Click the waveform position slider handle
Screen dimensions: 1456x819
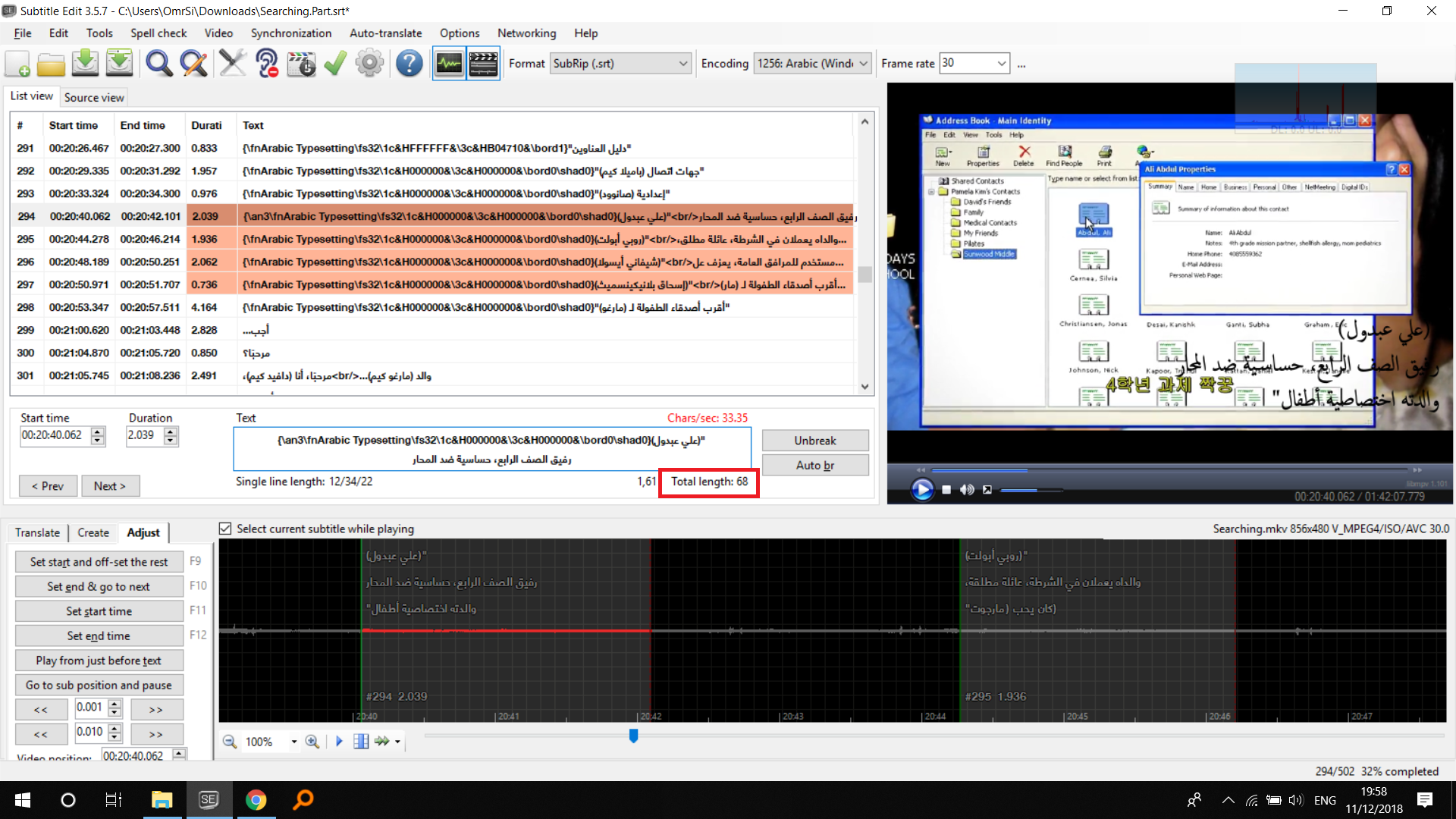(634, 736)
